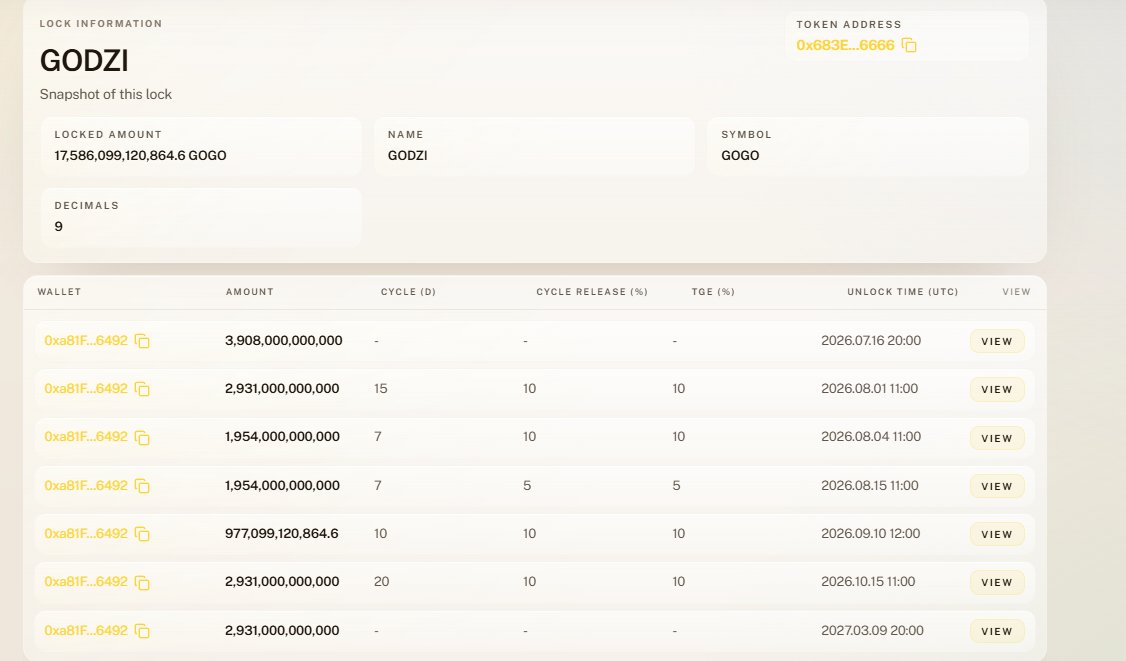The height and width of the screenshot is (661, 1126).
Task: Select the decimals value 9
Action: click(58, 226)
